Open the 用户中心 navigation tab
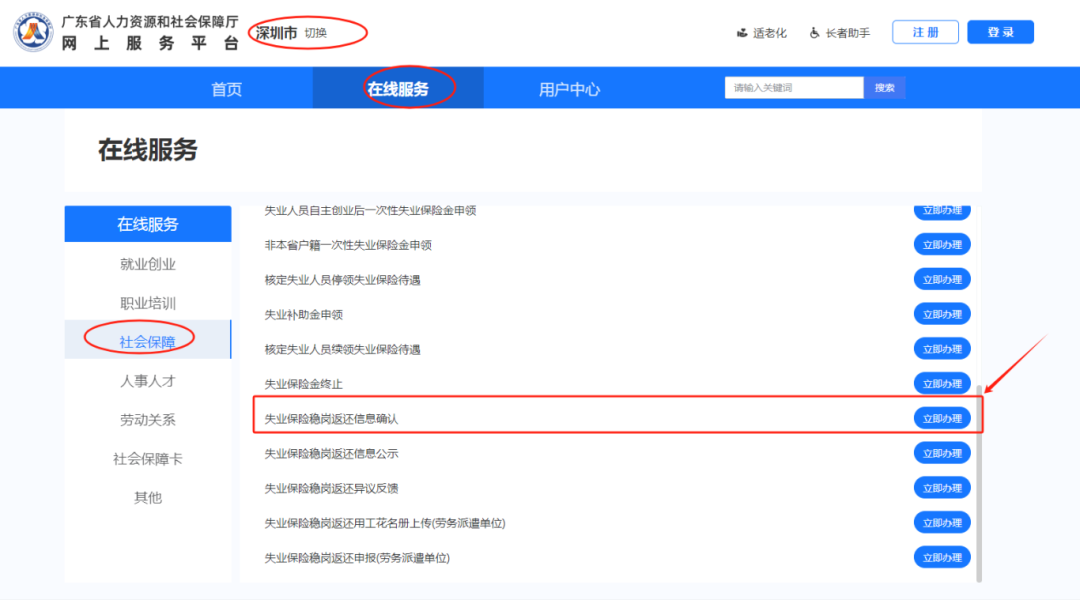The height and width of the screenshot is (600, 1080). [x=569, y=89]
